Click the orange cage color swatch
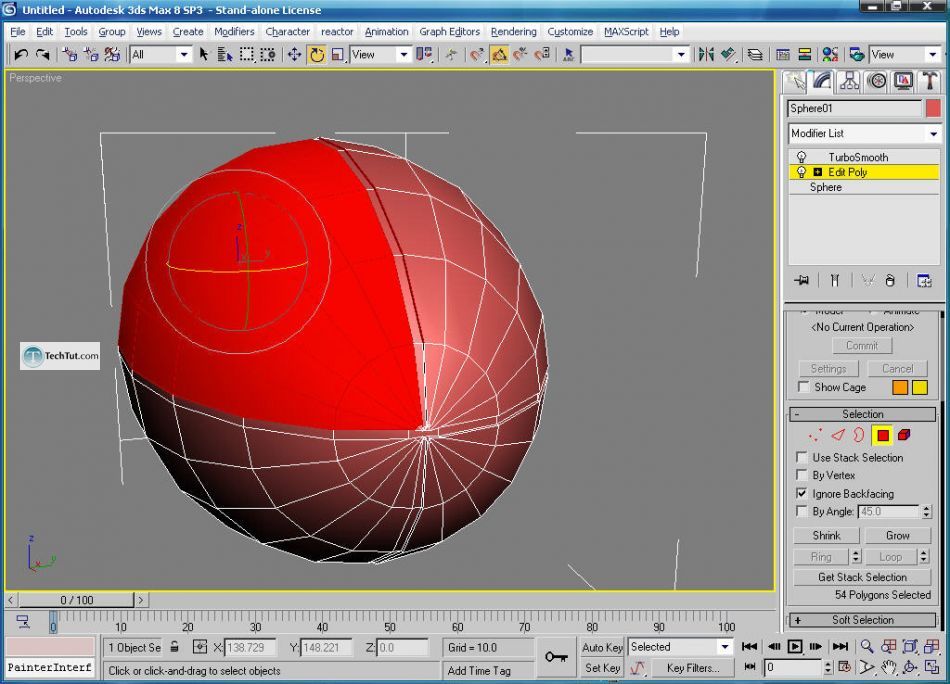The width and height of the screenshot is (950, 684). [x=900, y=387]
